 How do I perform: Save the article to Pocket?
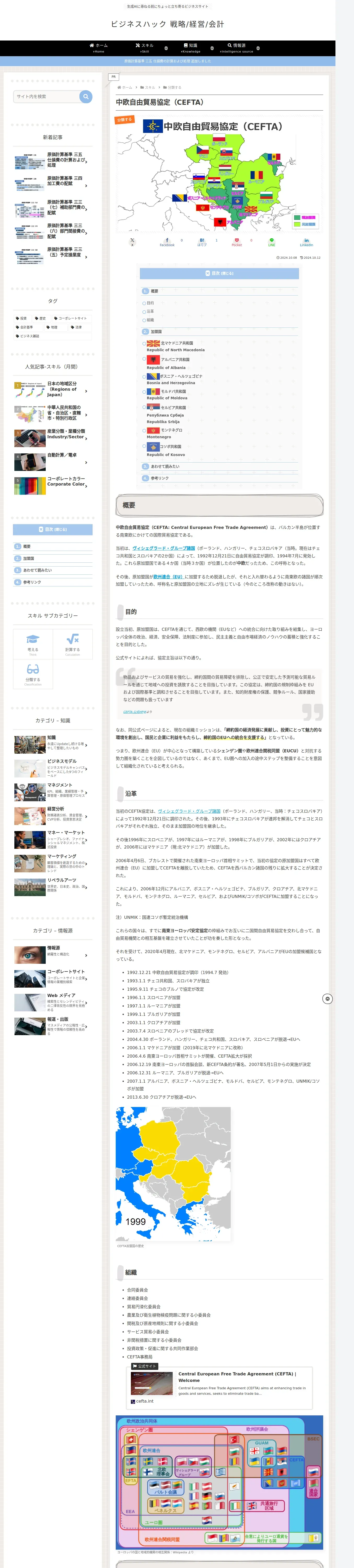pyautogui.click(x=237, y=242)
